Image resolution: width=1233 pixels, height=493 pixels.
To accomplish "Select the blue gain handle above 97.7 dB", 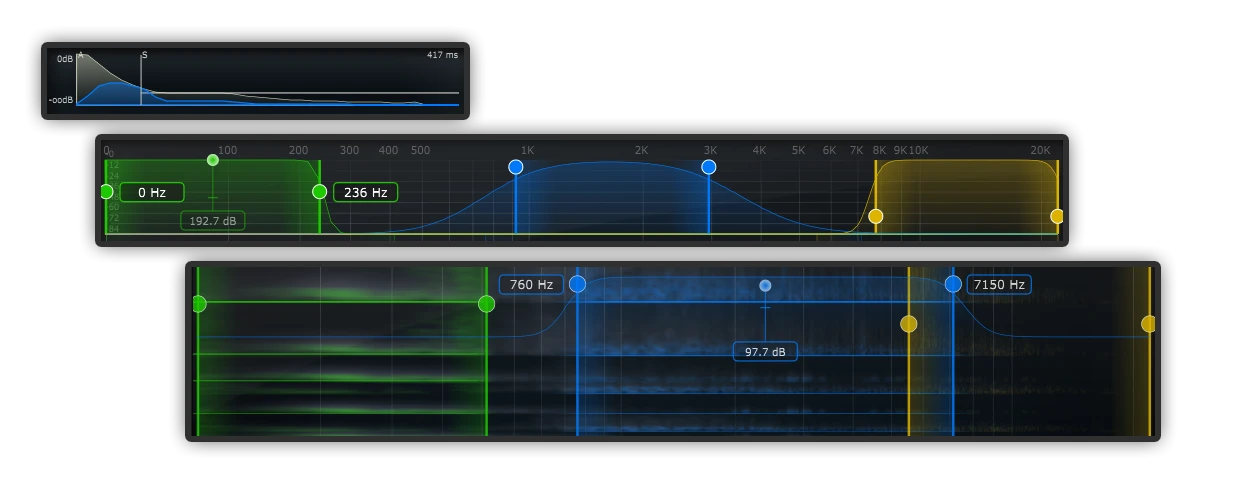I will [x=765, y=285].
